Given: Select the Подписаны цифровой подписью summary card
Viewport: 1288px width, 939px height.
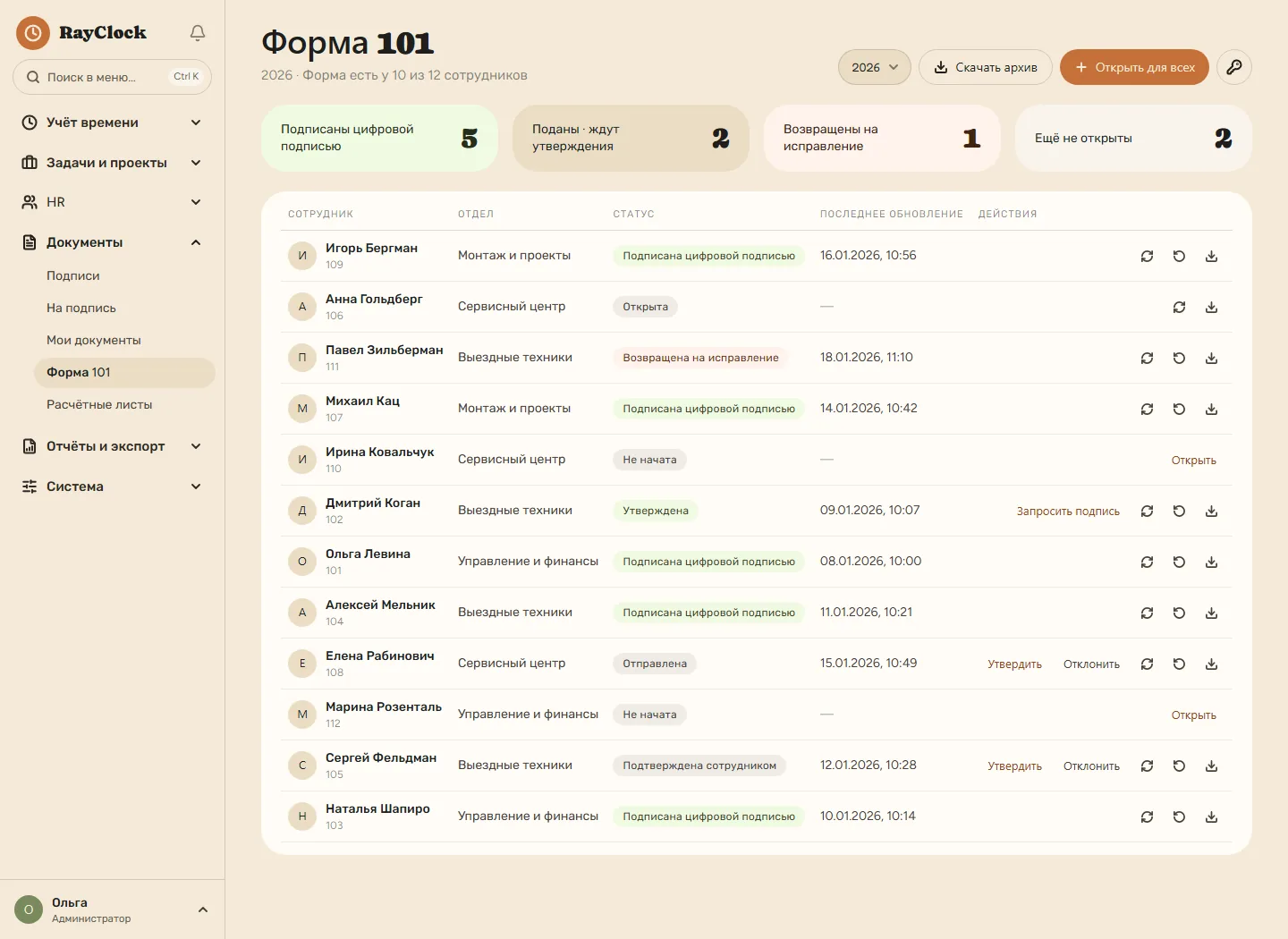Looking at the screenshot, I should [379, 138].
